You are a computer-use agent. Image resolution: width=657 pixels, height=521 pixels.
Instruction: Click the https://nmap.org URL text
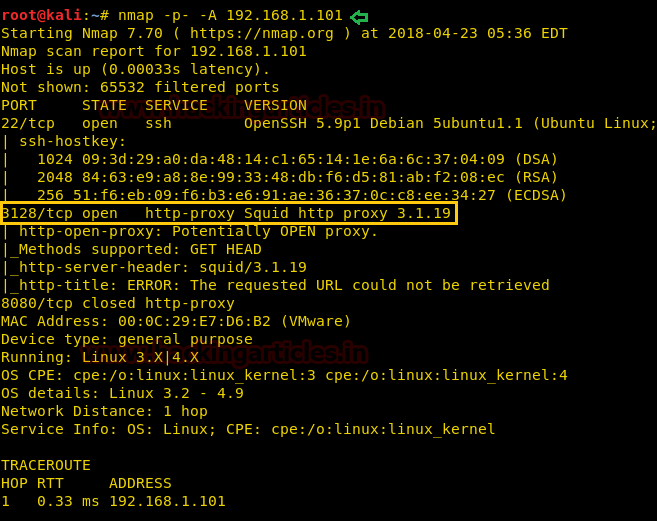click(x=262, y=33)
